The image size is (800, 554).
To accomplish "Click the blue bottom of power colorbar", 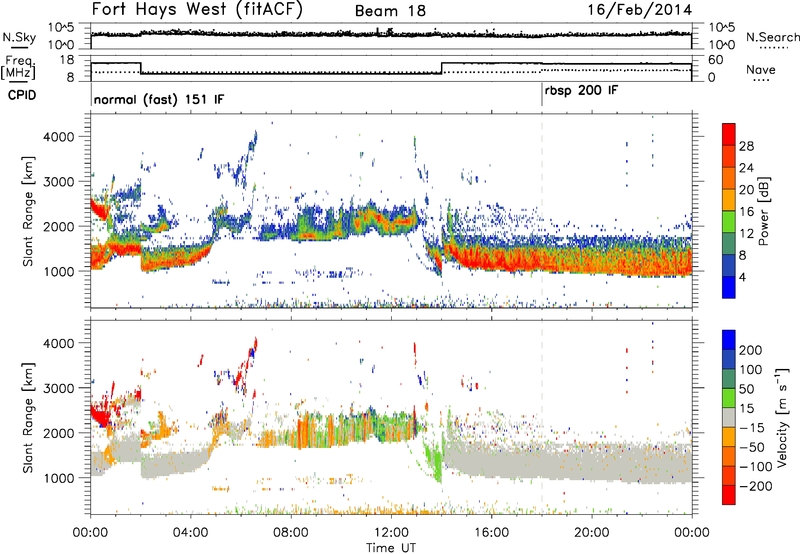I will pos(729,287).
